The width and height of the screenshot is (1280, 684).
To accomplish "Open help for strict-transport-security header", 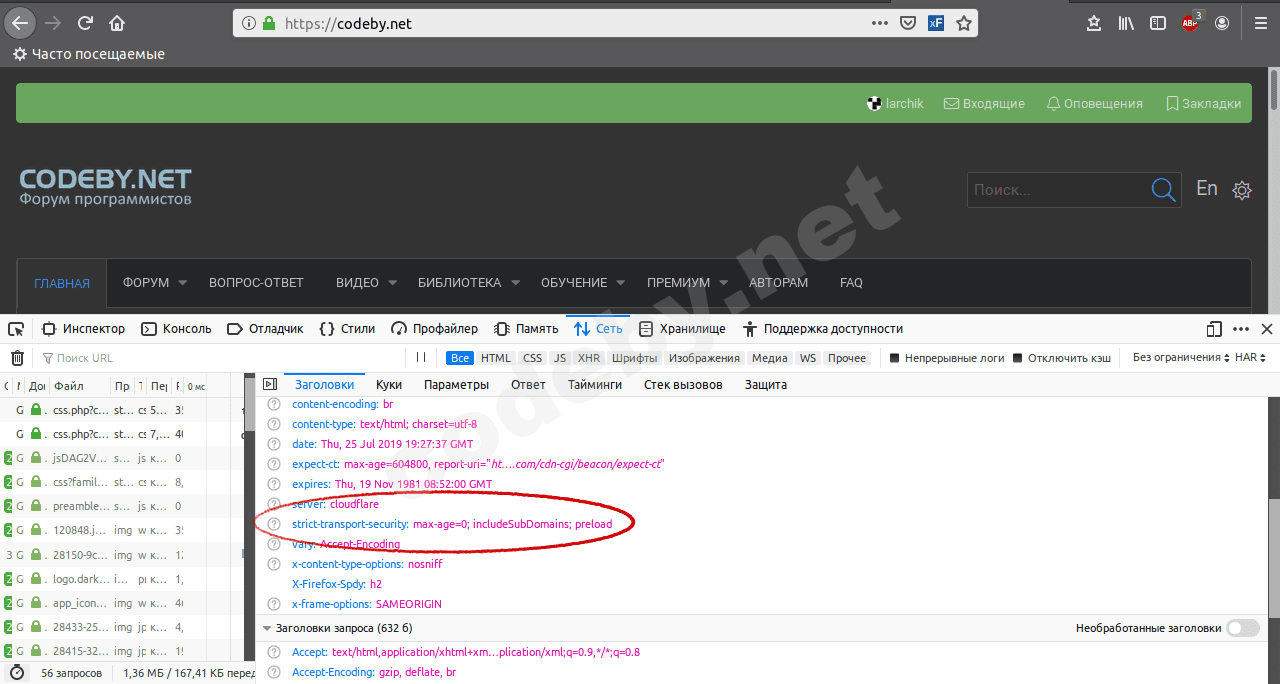I will point(274,524).
